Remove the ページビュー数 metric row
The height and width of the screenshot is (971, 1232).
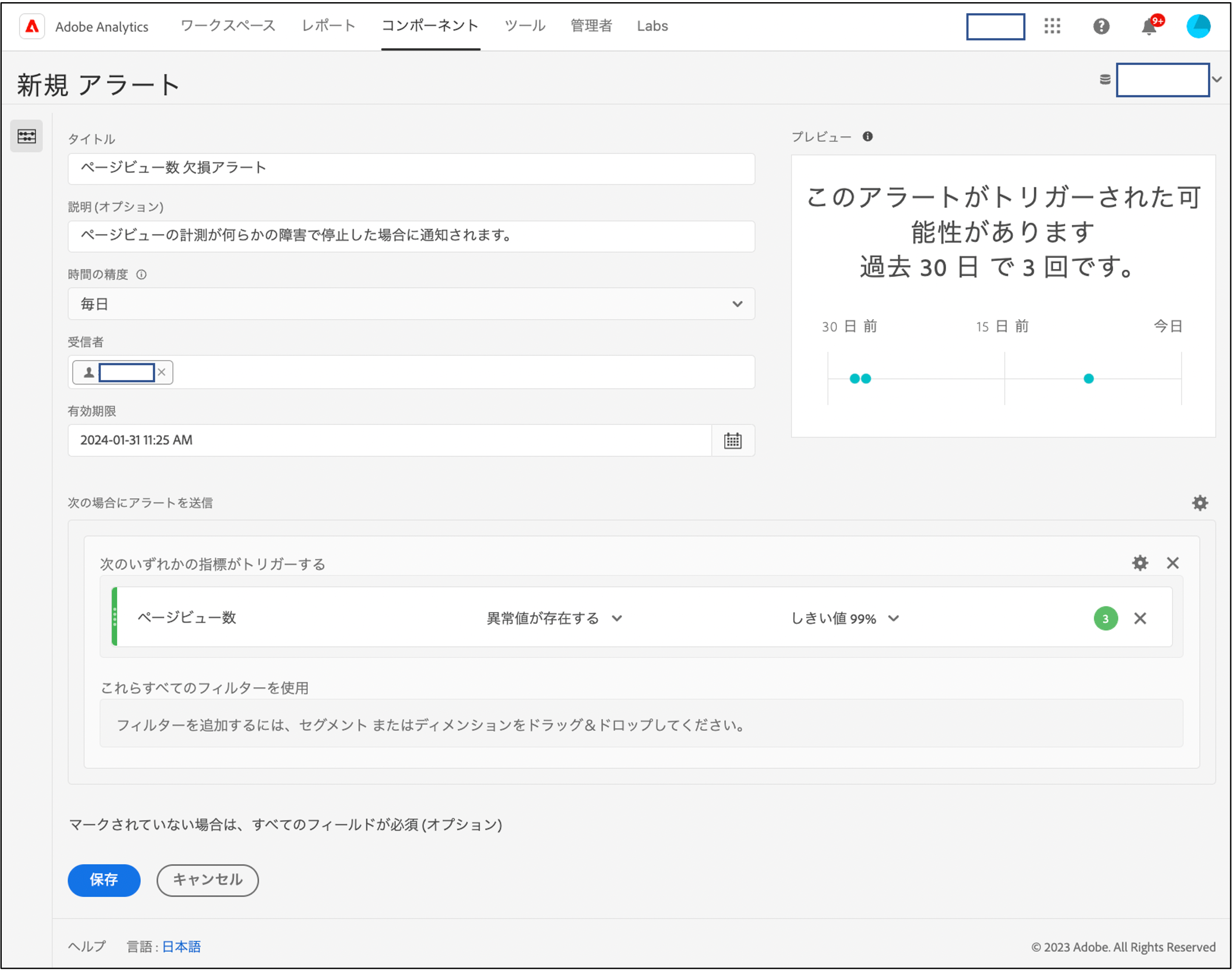coord(1139,619)
